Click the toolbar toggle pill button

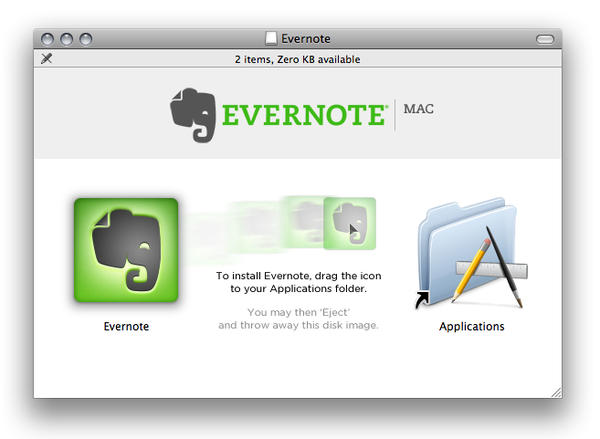(545, 39)
